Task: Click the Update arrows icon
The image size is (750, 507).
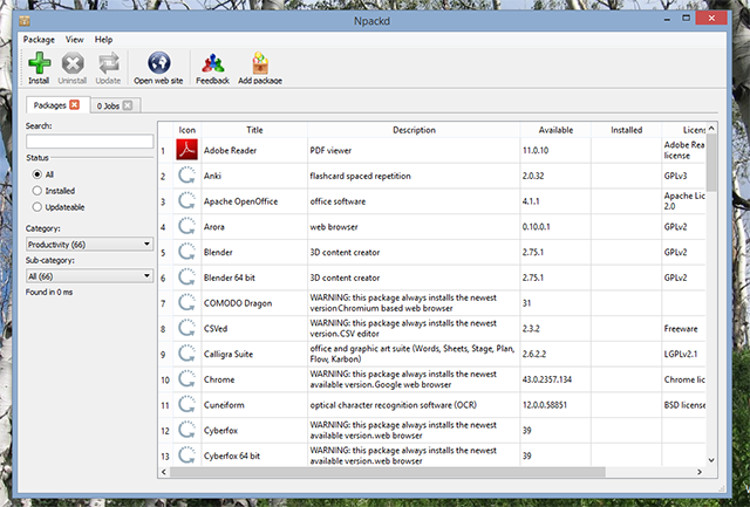Action: pos(109,63)
